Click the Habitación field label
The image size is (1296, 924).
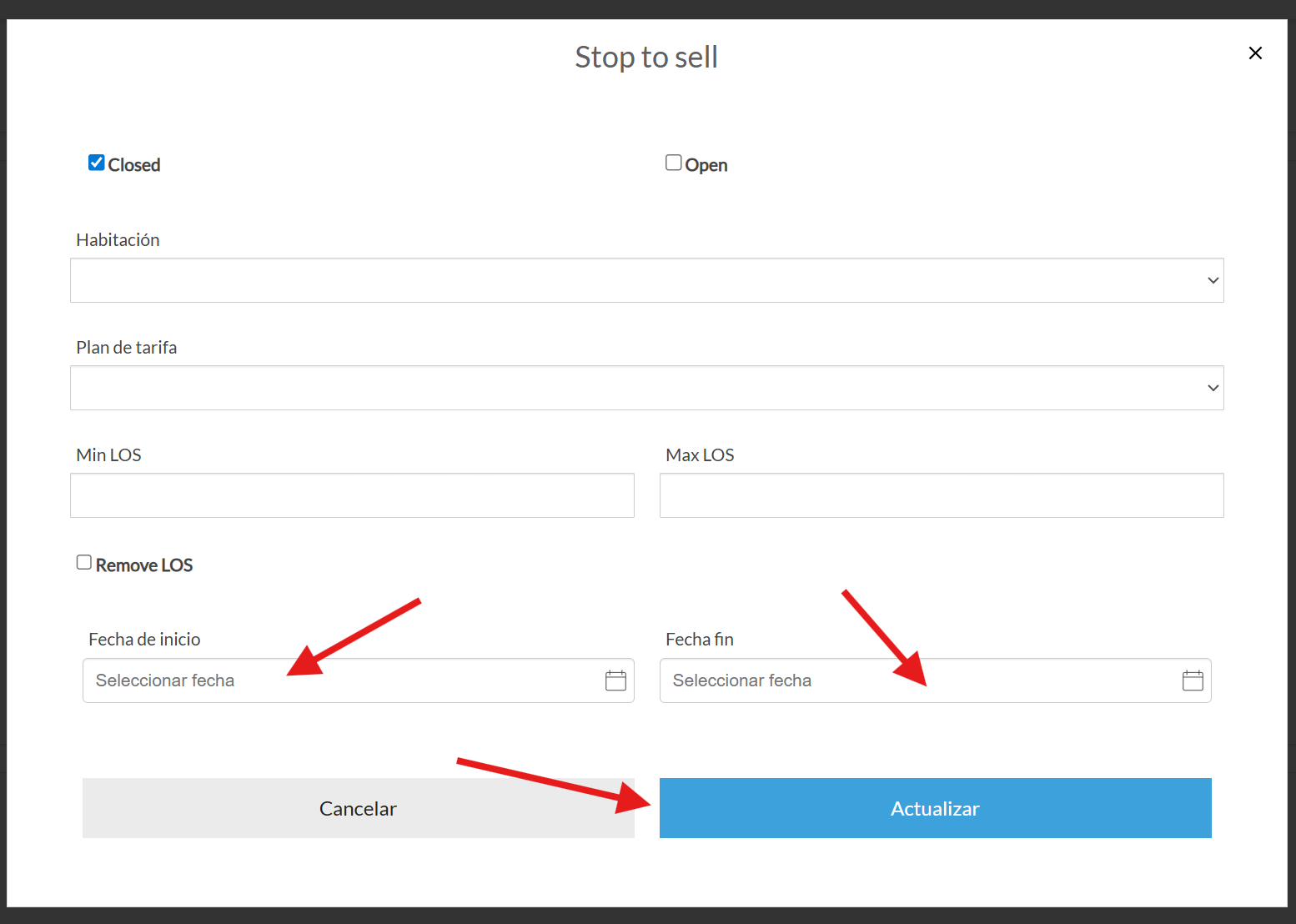click(x=118, y=240)
